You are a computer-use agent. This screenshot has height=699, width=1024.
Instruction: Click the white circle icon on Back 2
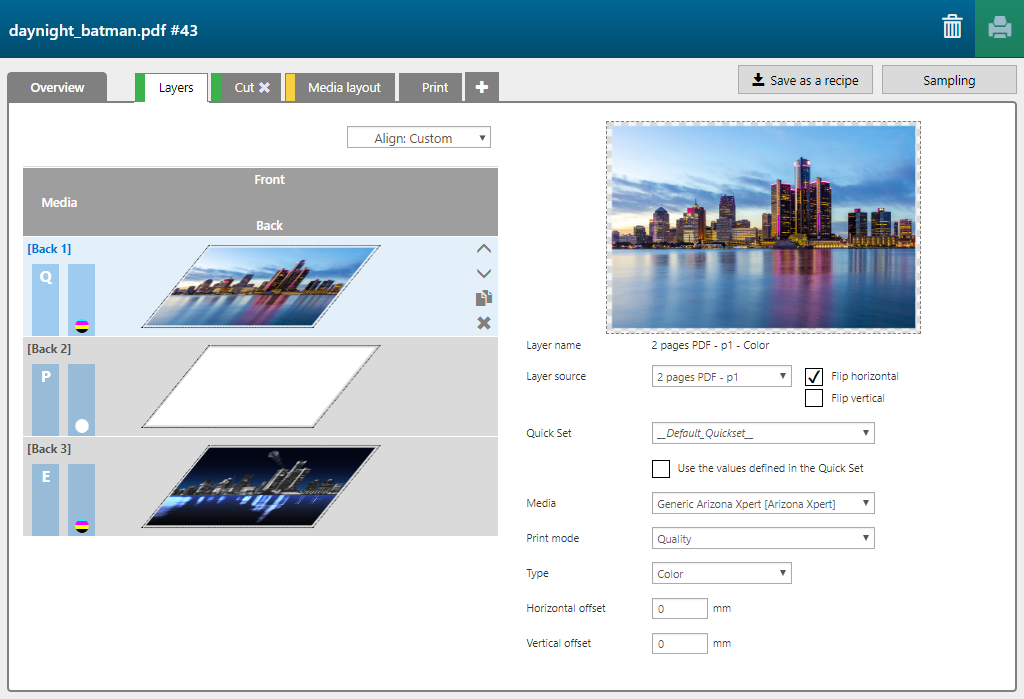[82, 426]
